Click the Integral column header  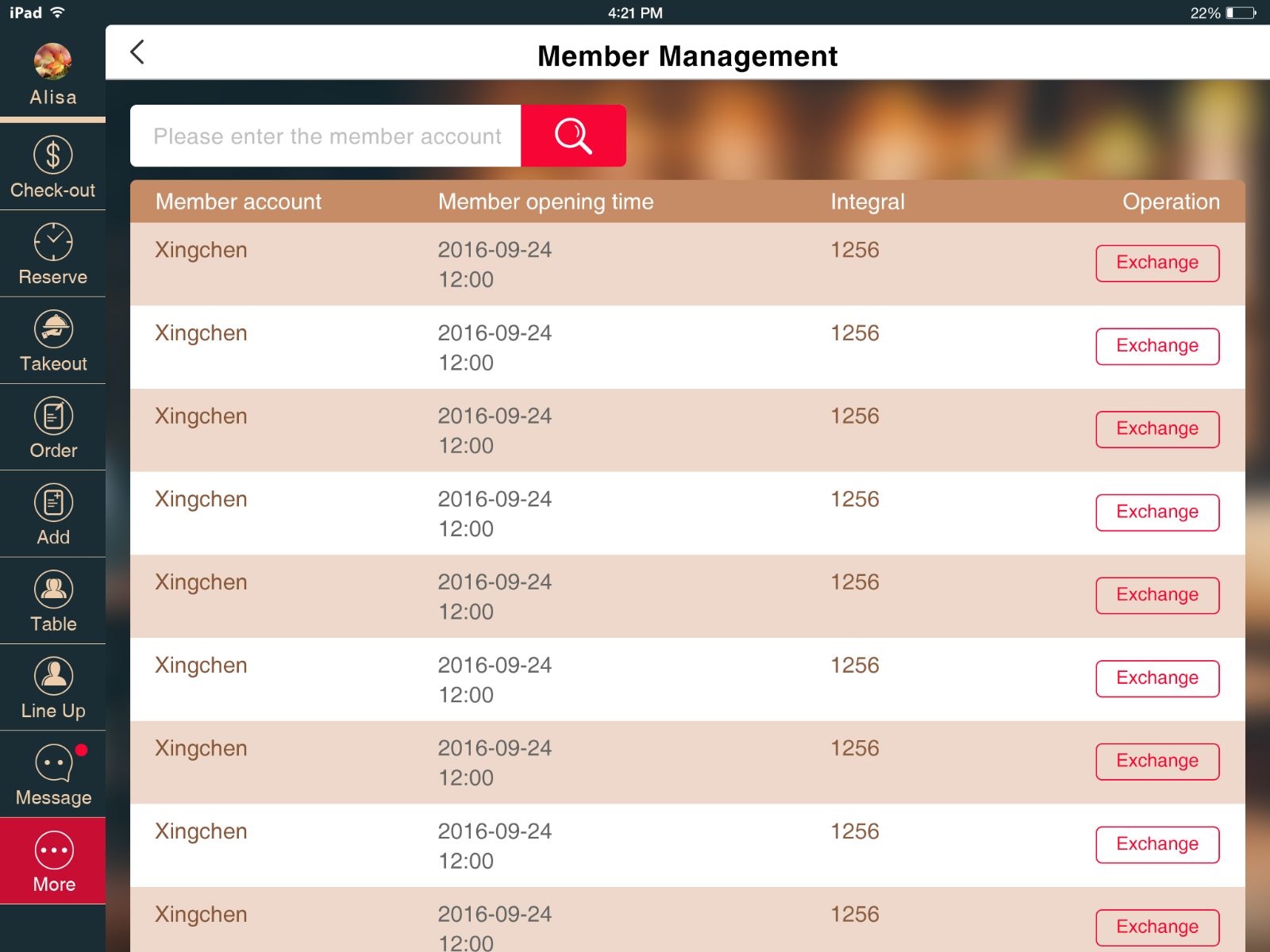(x=868, y=202)
